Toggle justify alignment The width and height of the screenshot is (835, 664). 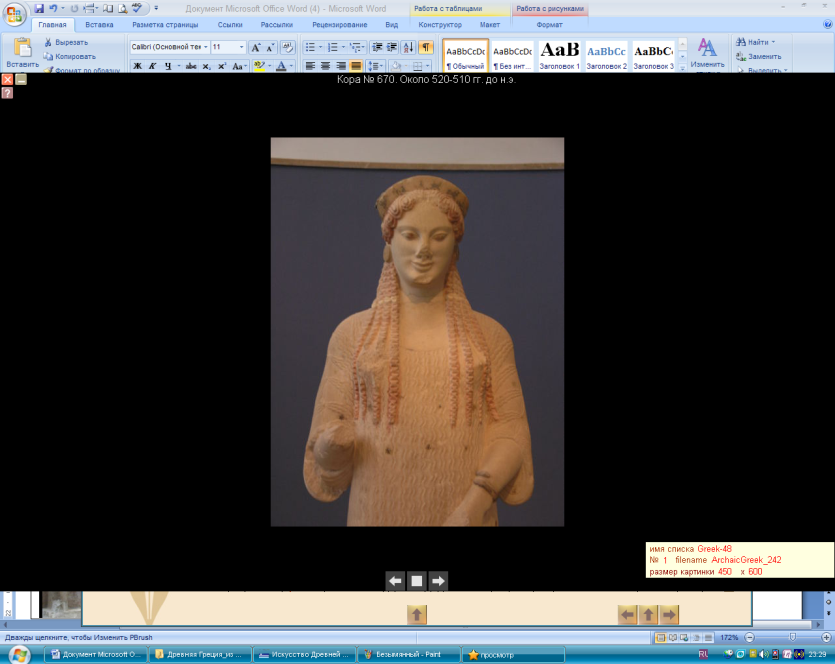pyautogui.click(x=356, y=66)
